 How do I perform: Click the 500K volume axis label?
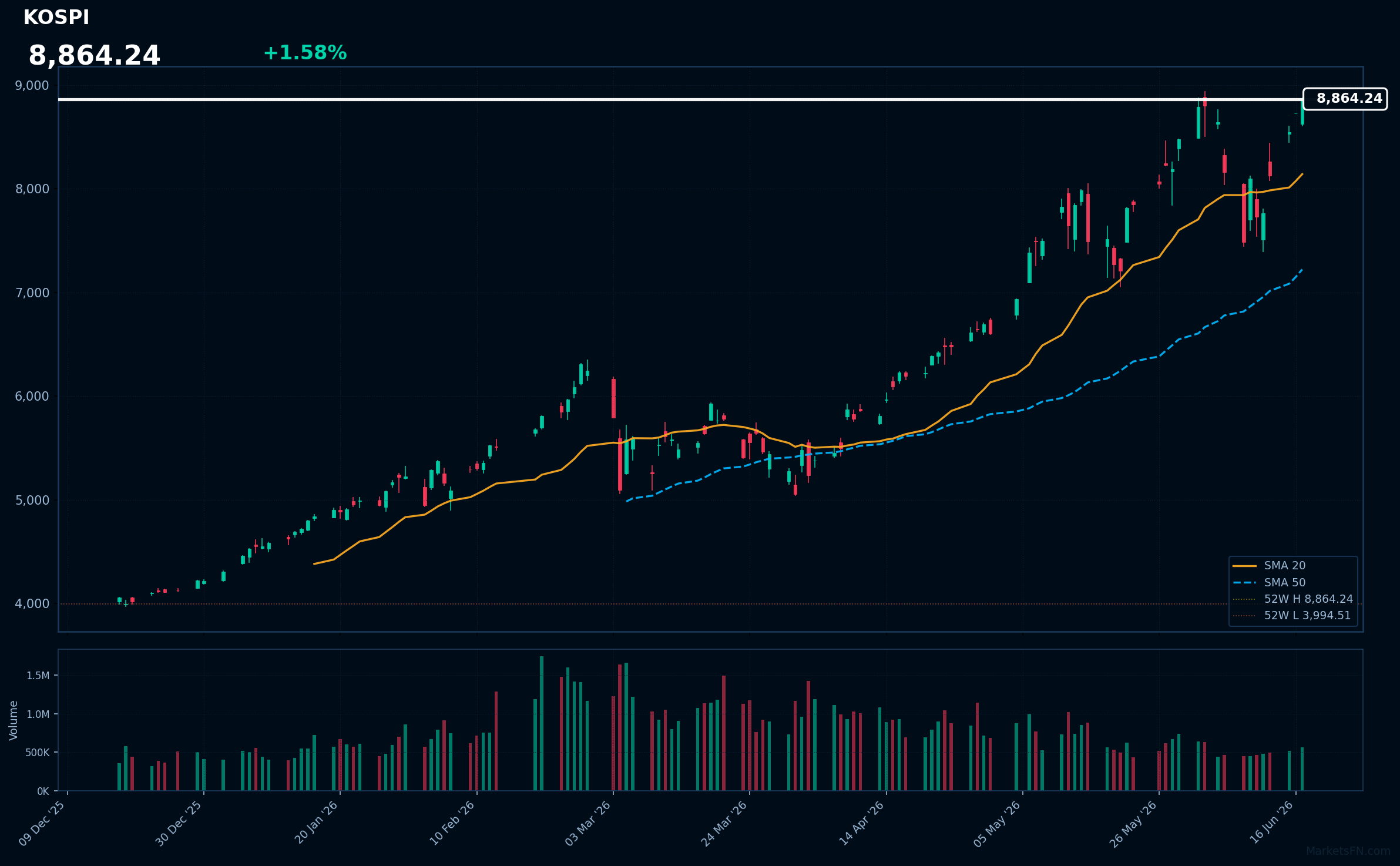[x=38, y=753]
